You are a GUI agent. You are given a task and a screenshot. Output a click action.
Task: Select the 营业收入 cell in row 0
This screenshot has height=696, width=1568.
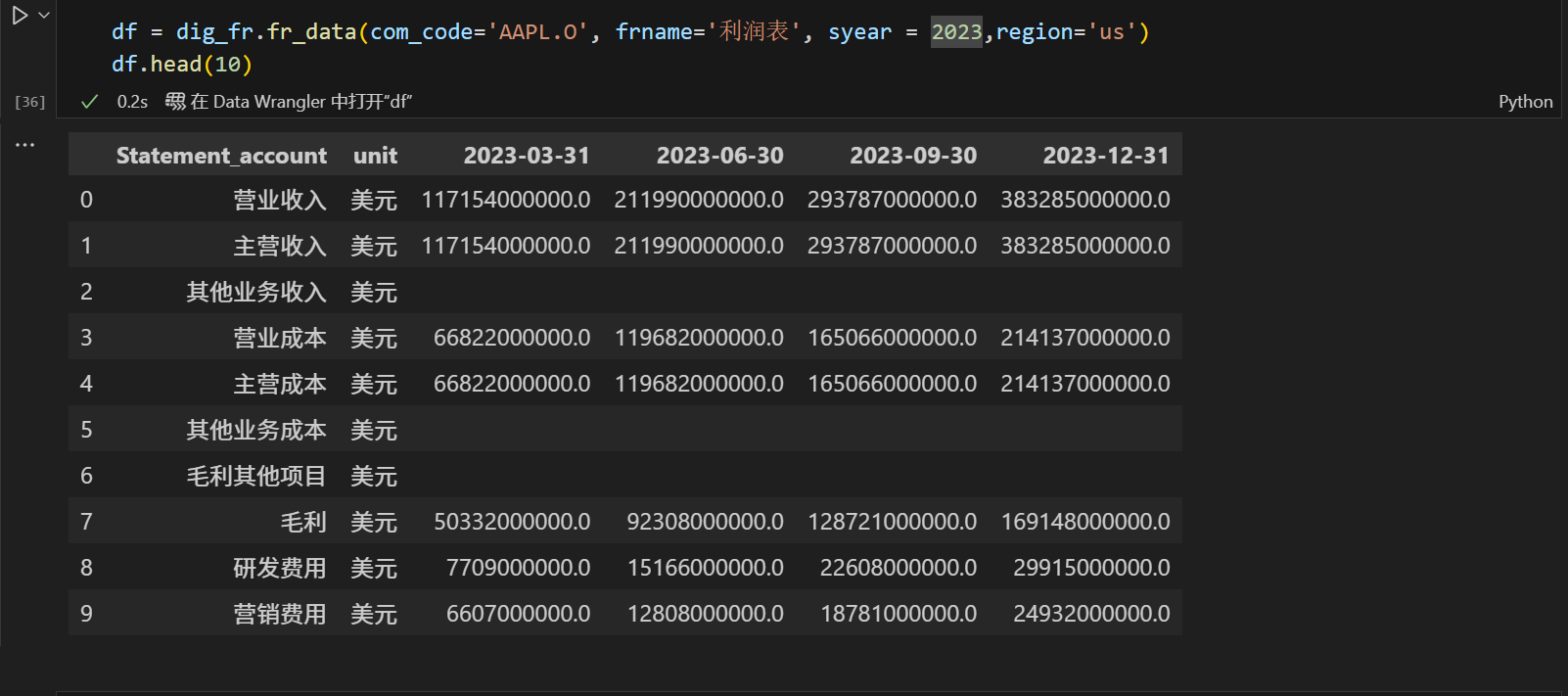point(280,200)
